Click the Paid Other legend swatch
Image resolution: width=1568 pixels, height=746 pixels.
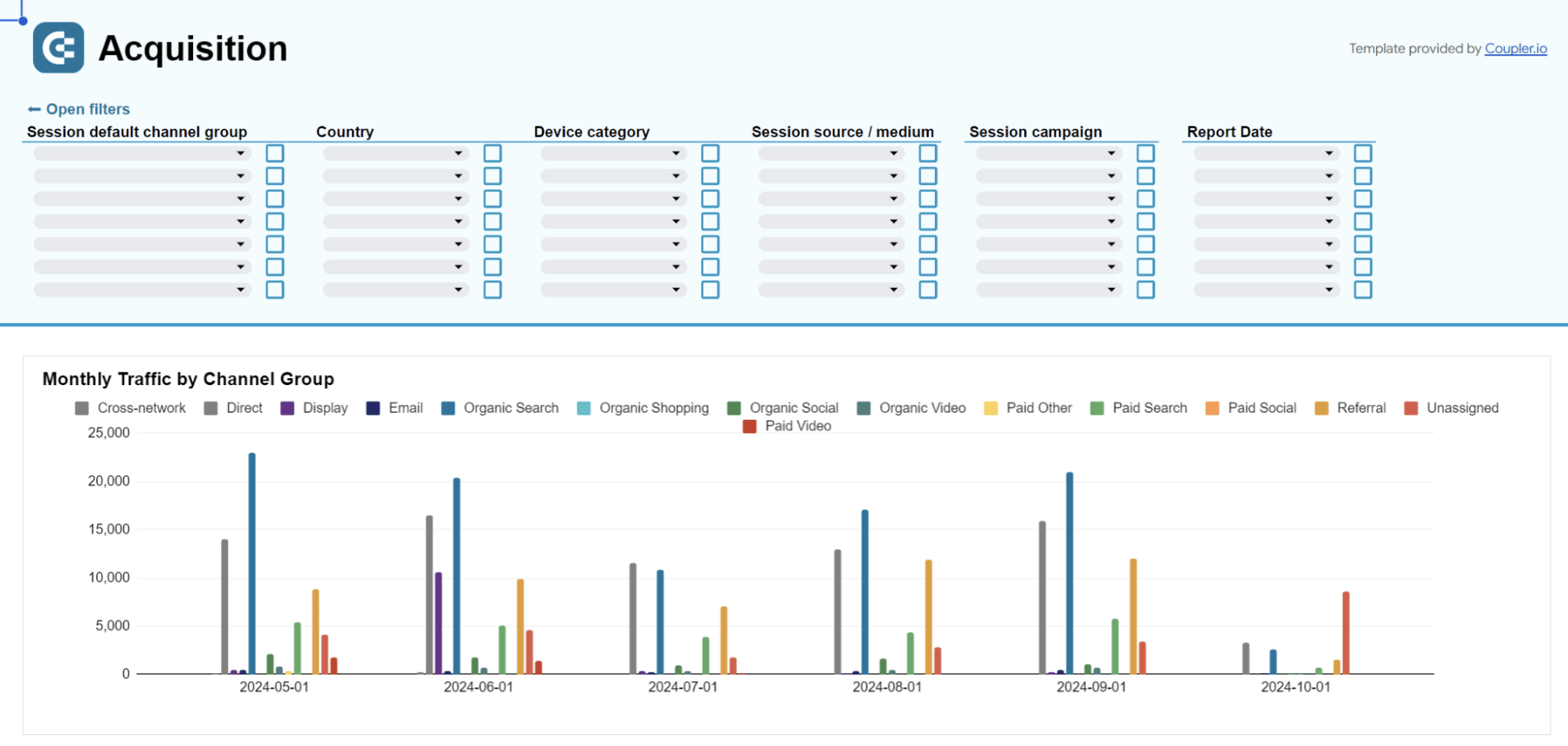991,408
